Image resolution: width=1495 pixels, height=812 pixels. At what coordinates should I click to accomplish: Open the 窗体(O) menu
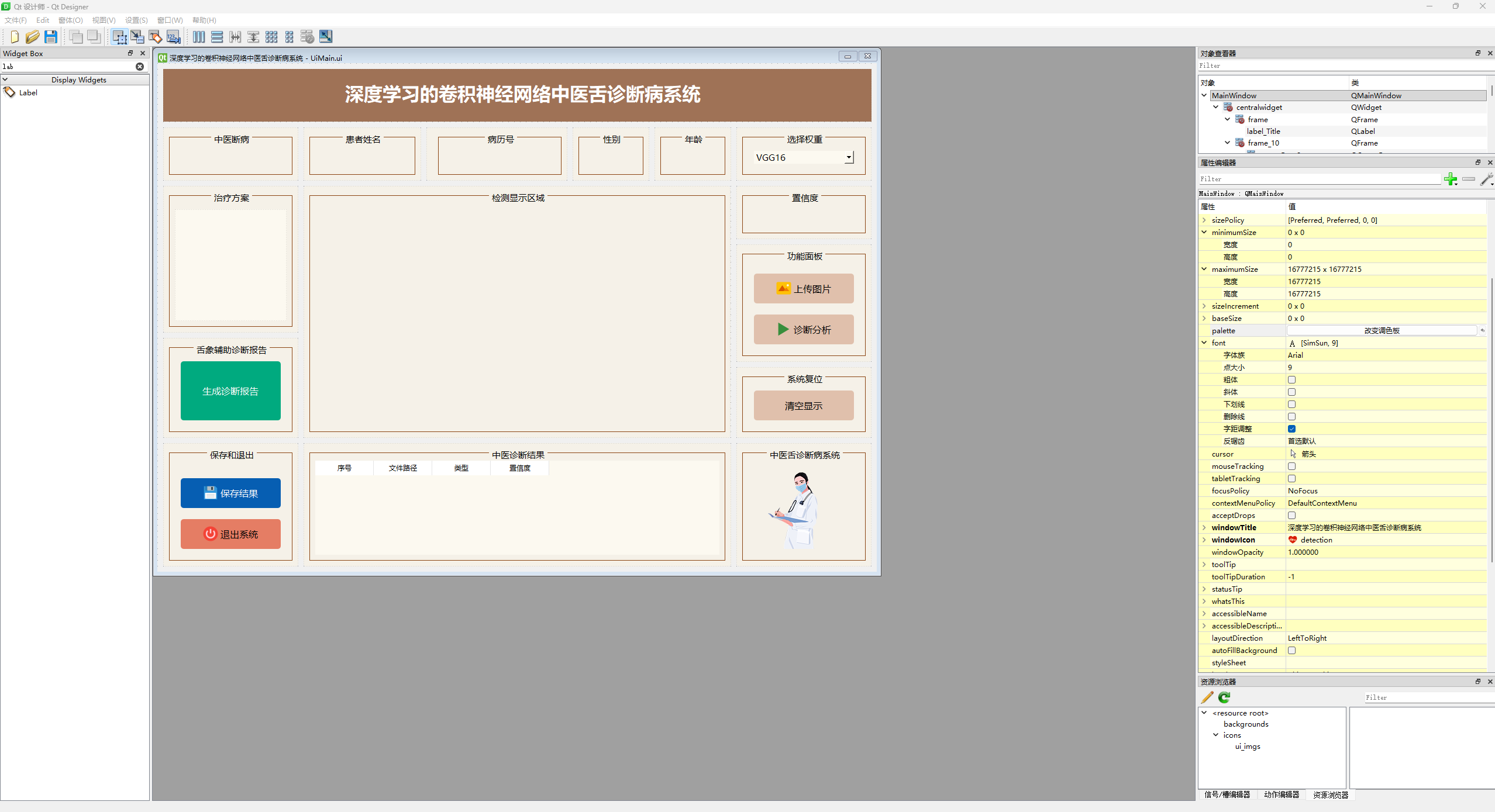click(x=70, y=20)
